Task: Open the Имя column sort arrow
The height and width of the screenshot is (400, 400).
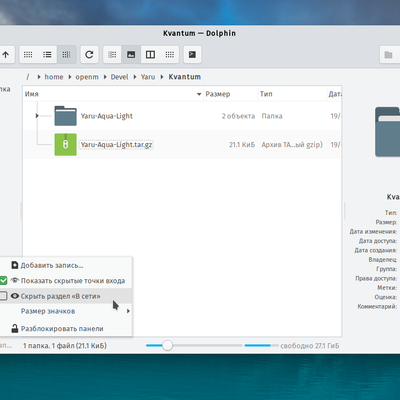Action: click(199, 94)
